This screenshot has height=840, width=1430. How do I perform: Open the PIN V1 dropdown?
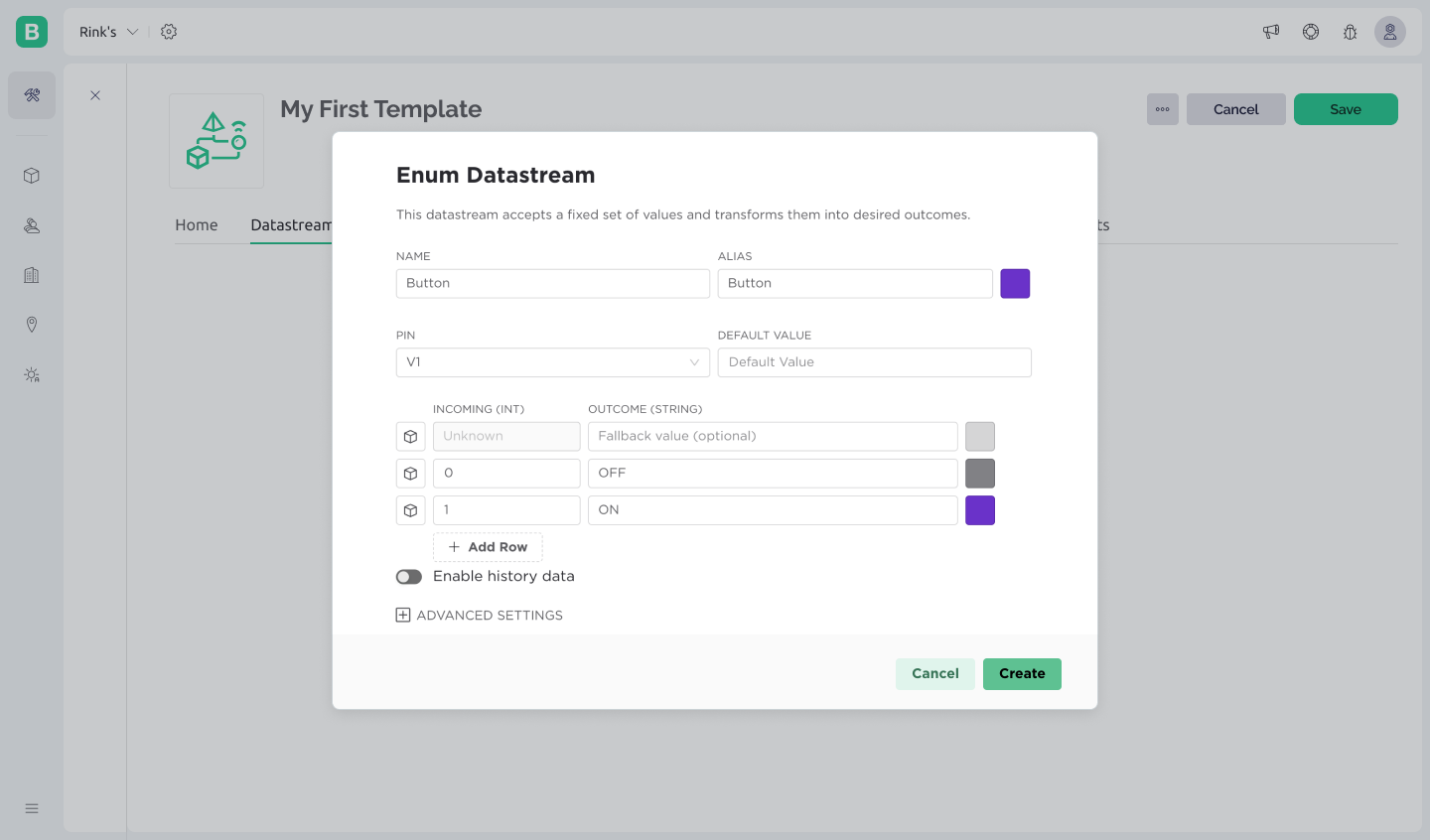coord(552,362)
